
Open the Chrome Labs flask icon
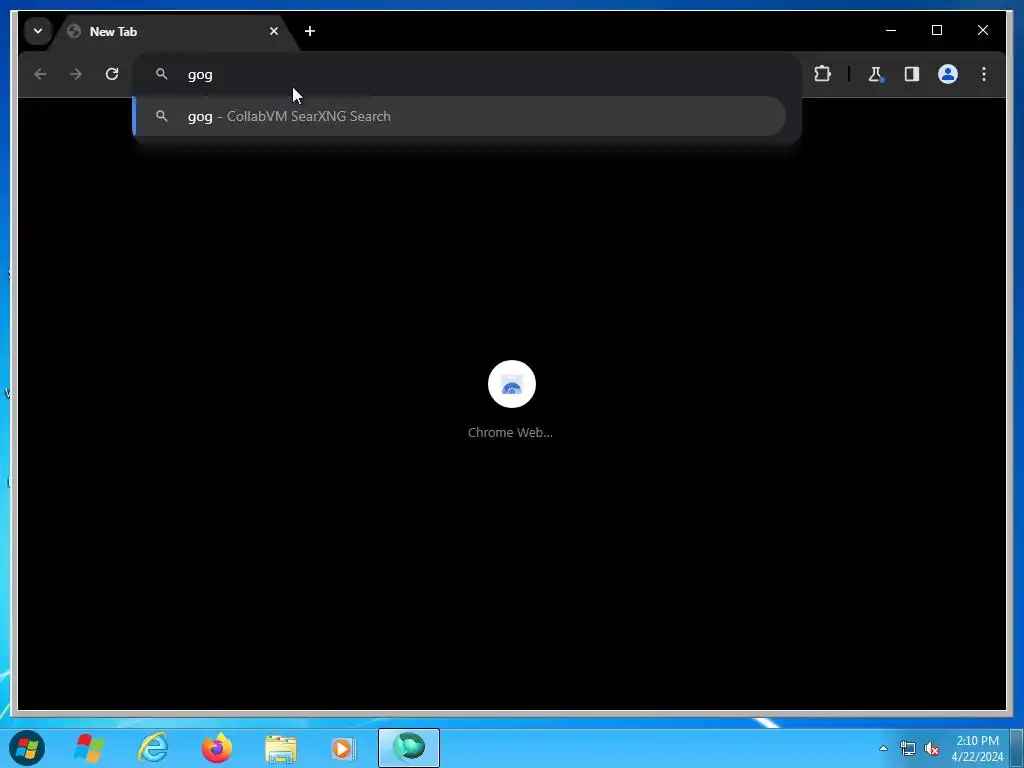(x=876, y=74)
